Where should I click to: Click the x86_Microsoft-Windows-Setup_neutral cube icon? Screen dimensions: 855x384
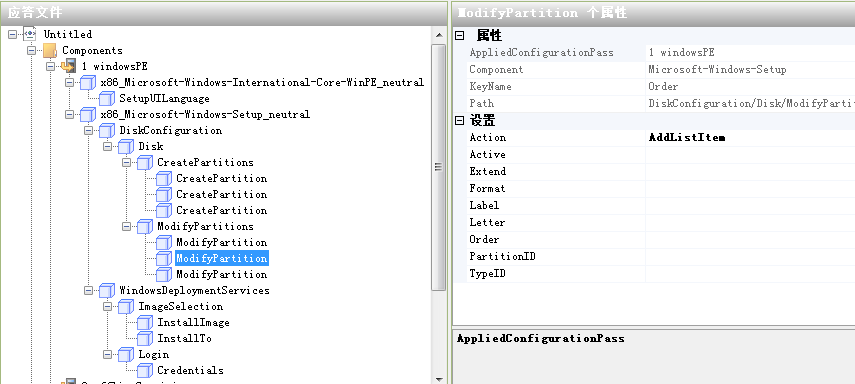88,115
